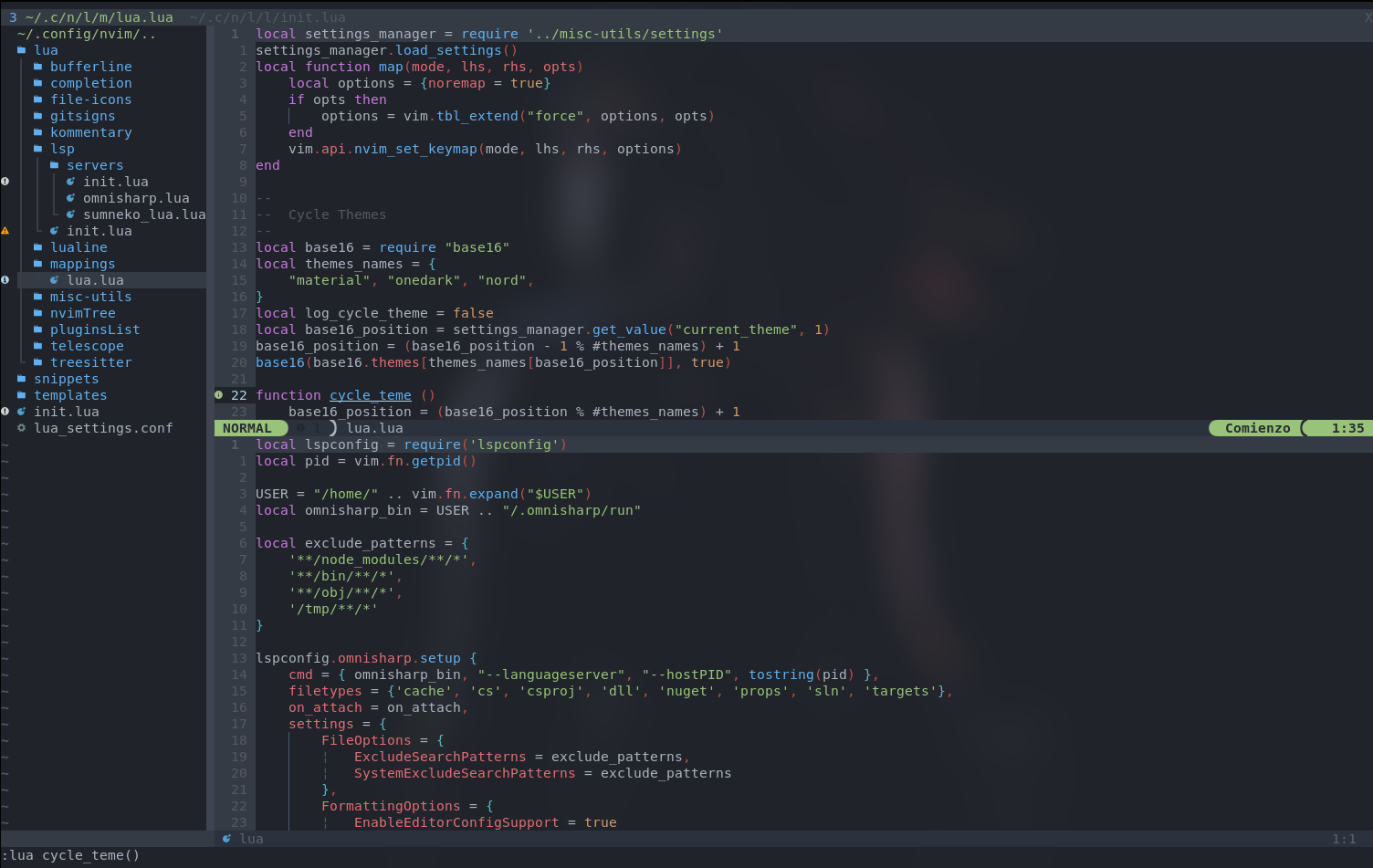Click the "/.omnisharp/run" string
Screen dimensions: 1373x868
pyautogui.click(x=571, y=510)
